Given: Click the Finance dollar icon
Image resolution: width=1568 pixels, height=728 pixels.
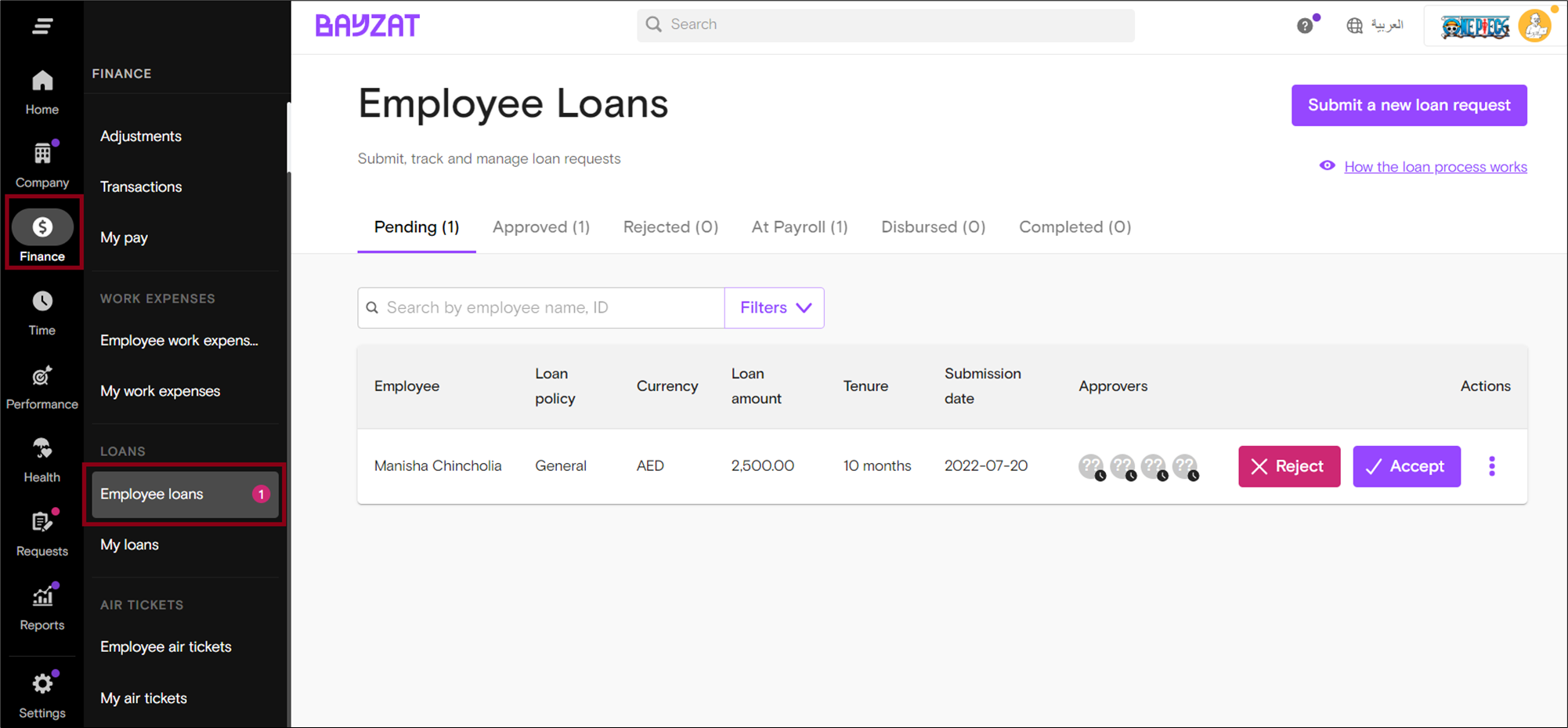Looking at the screenshot, I should 43,226.
